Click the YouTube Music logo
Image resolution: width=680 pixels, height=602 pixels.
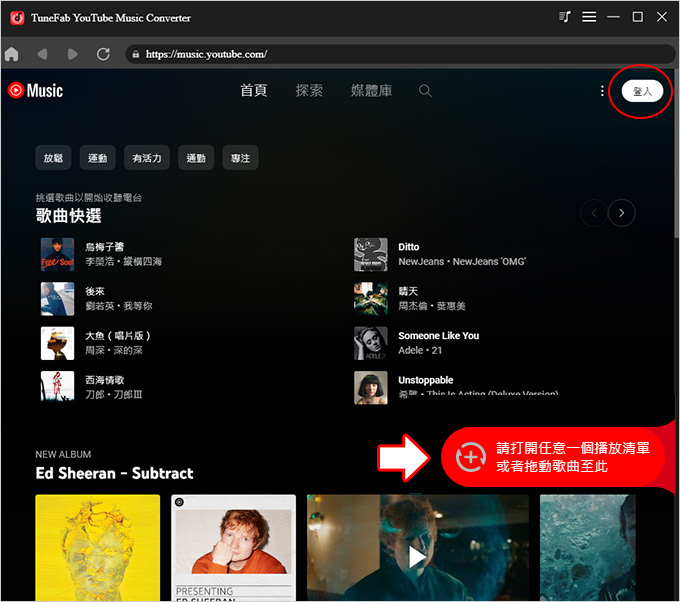[x=36, y=91]
